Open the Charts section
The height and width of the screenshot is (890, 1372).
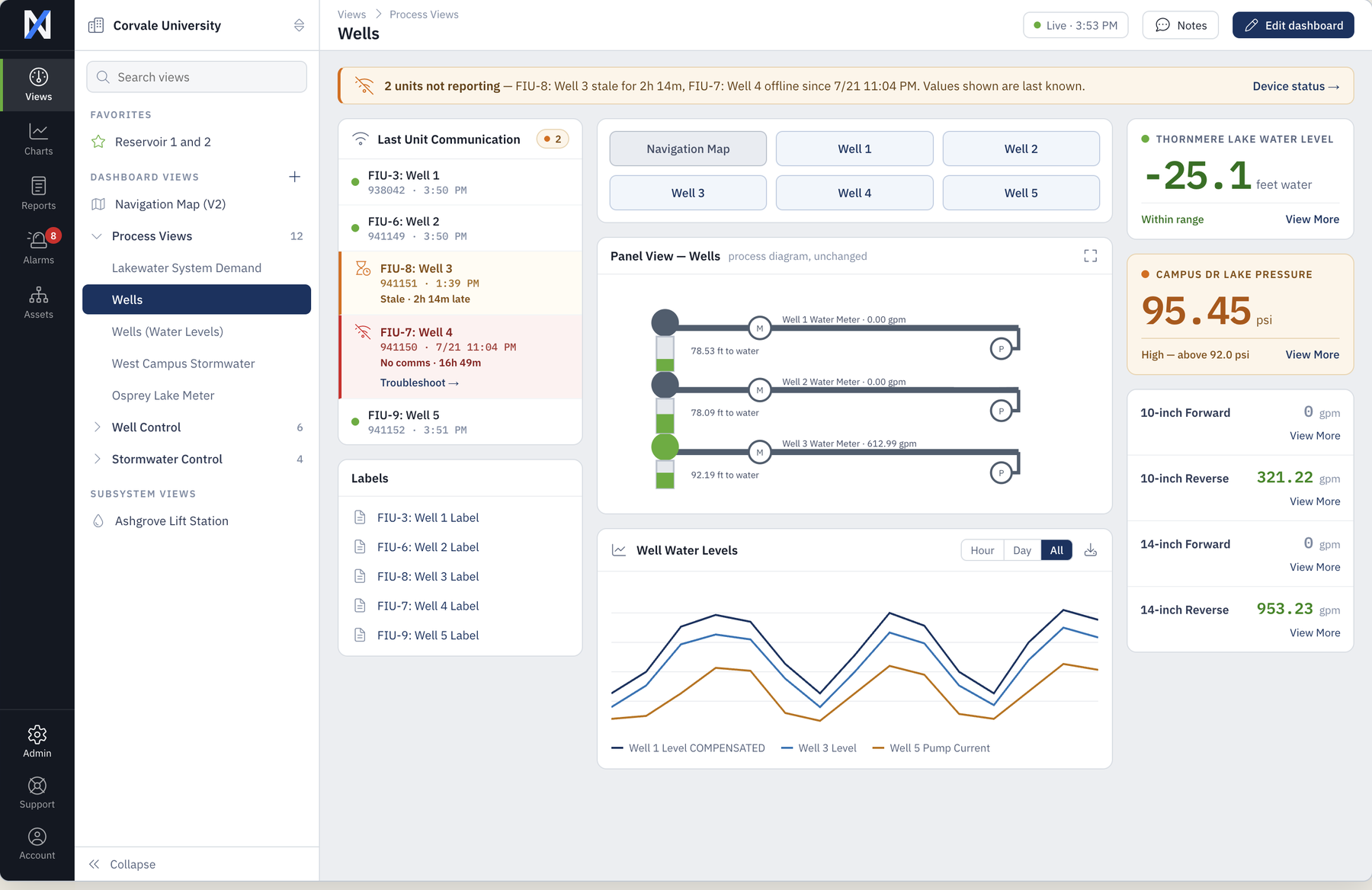[x=38, y=139]
